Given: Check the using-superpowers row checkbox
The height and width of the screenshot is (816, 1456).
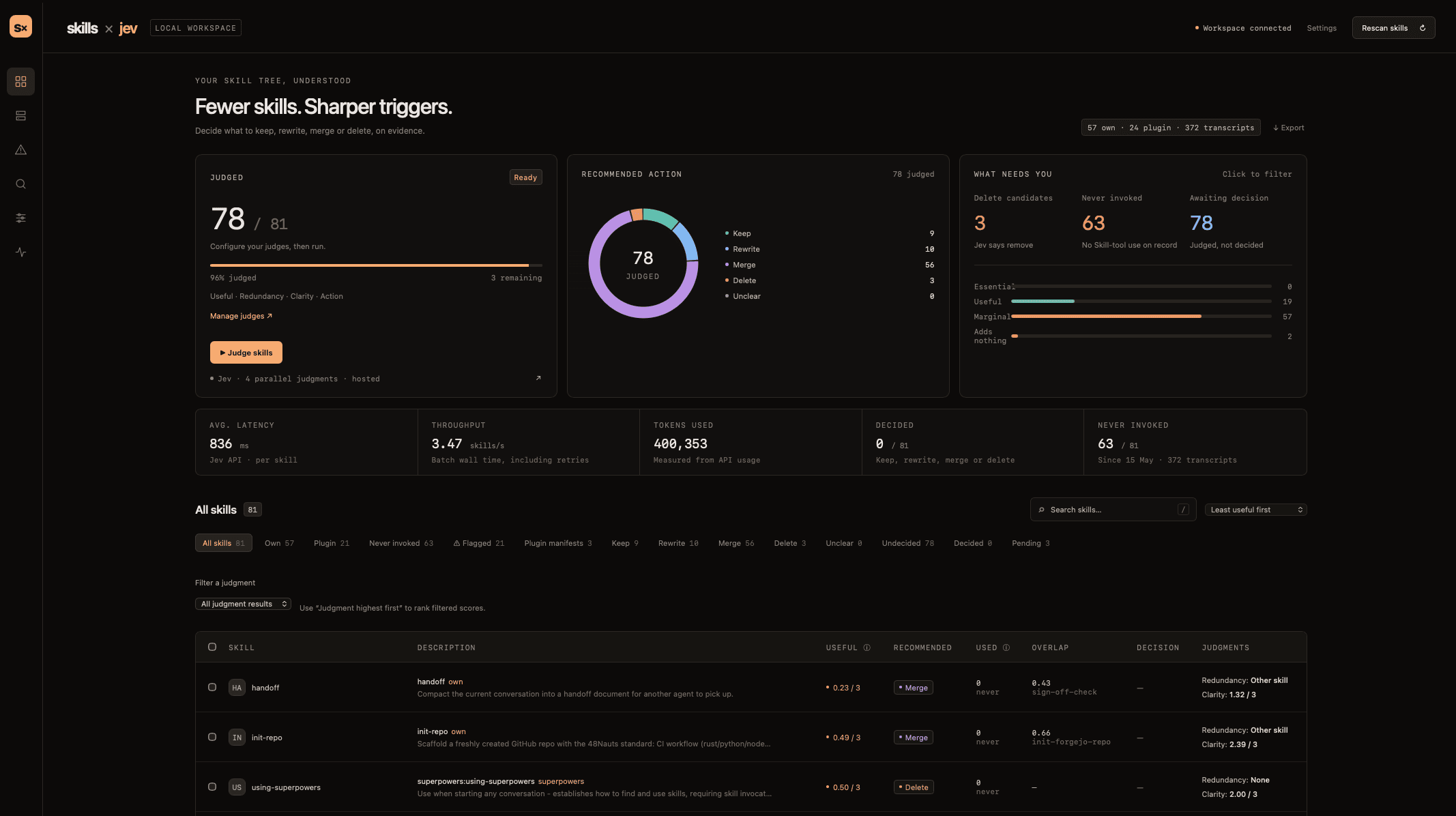Looking at the screenshot, I should coord(212,787).
